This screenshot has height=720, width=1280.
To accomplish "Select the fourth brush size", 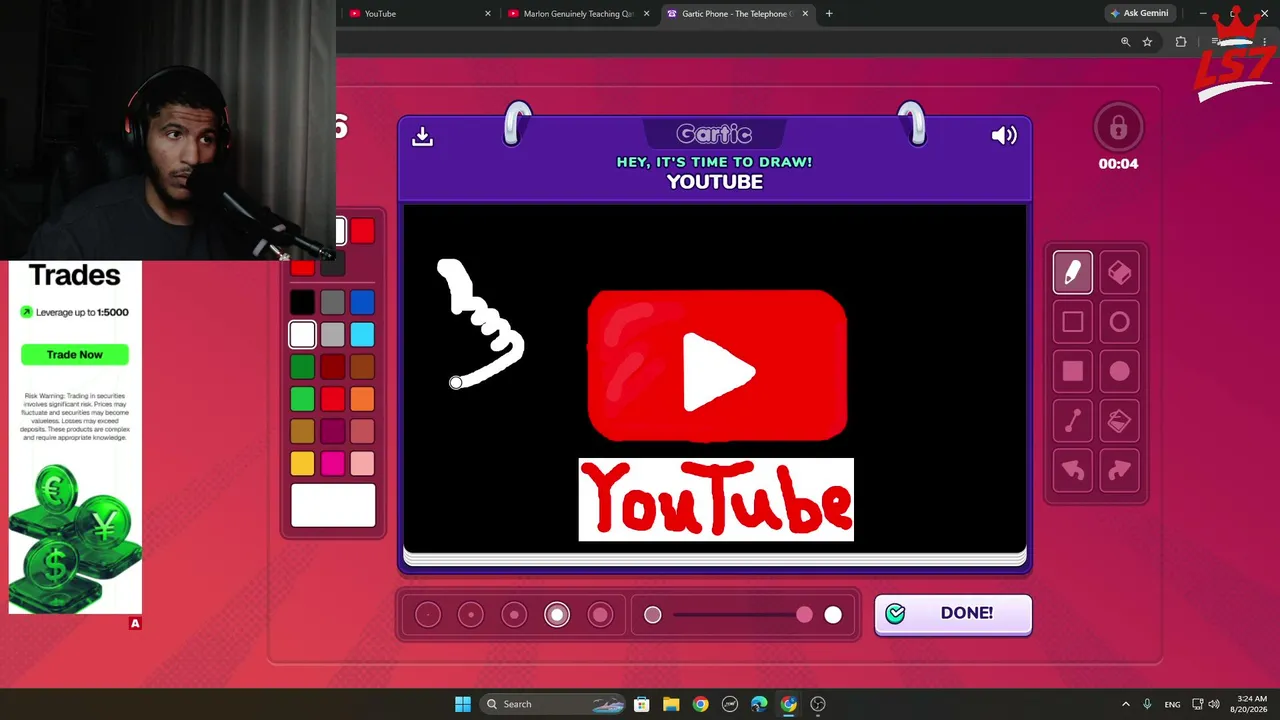I will [557, 615].
